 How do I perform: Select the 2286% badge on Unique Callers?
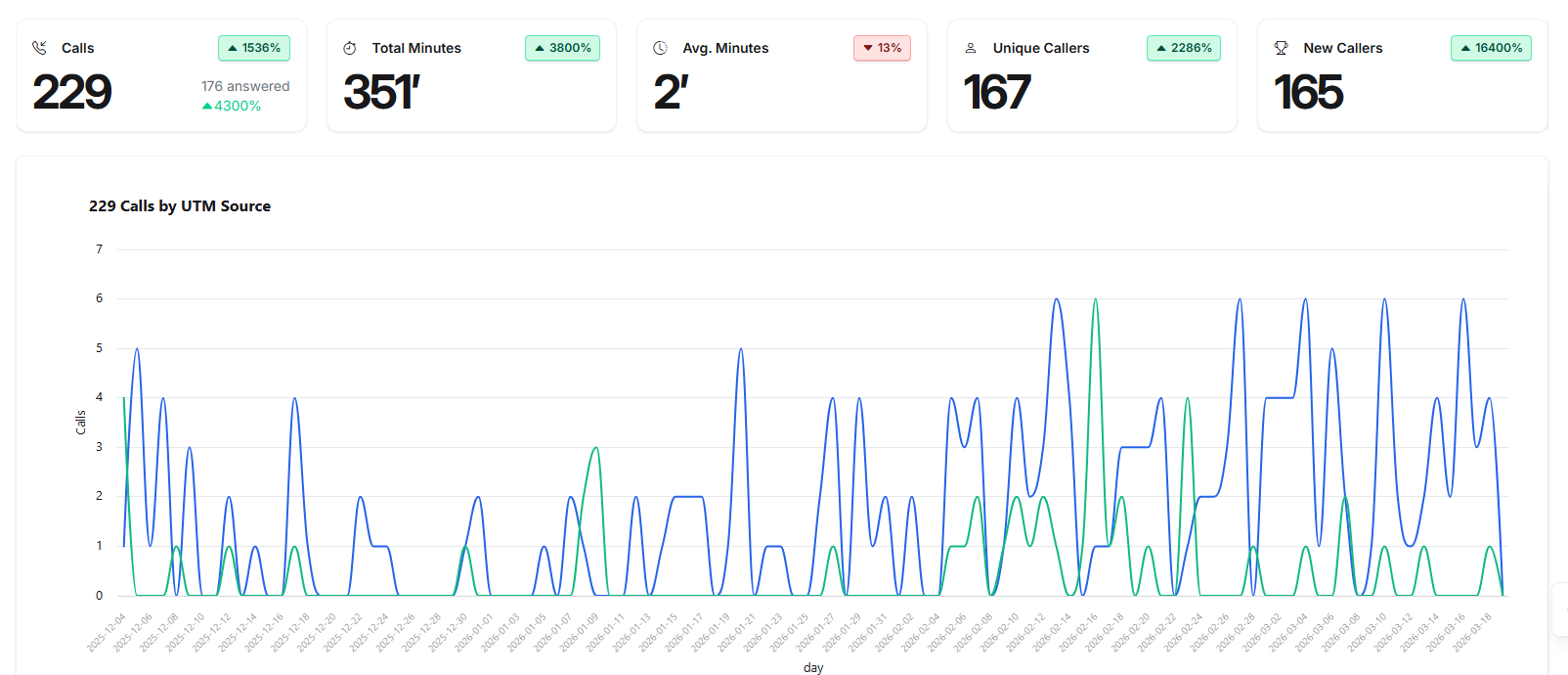point(1184,48)
